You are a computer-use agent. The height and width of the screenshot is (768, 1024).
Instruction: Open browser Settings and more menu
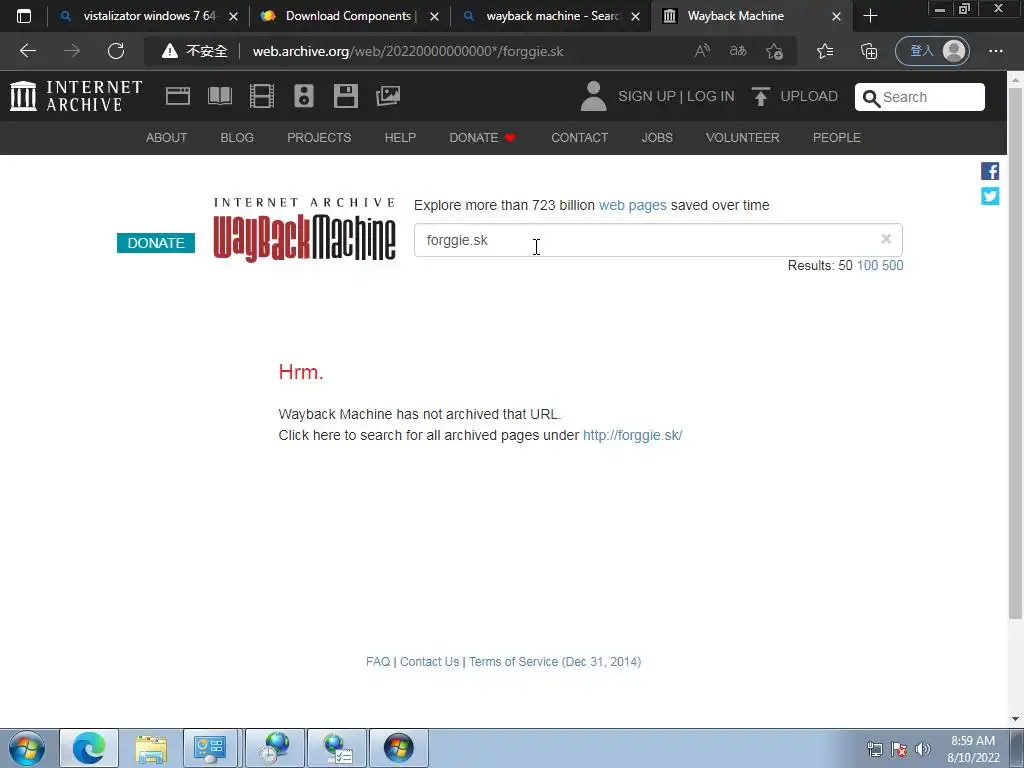pos(996,51)
